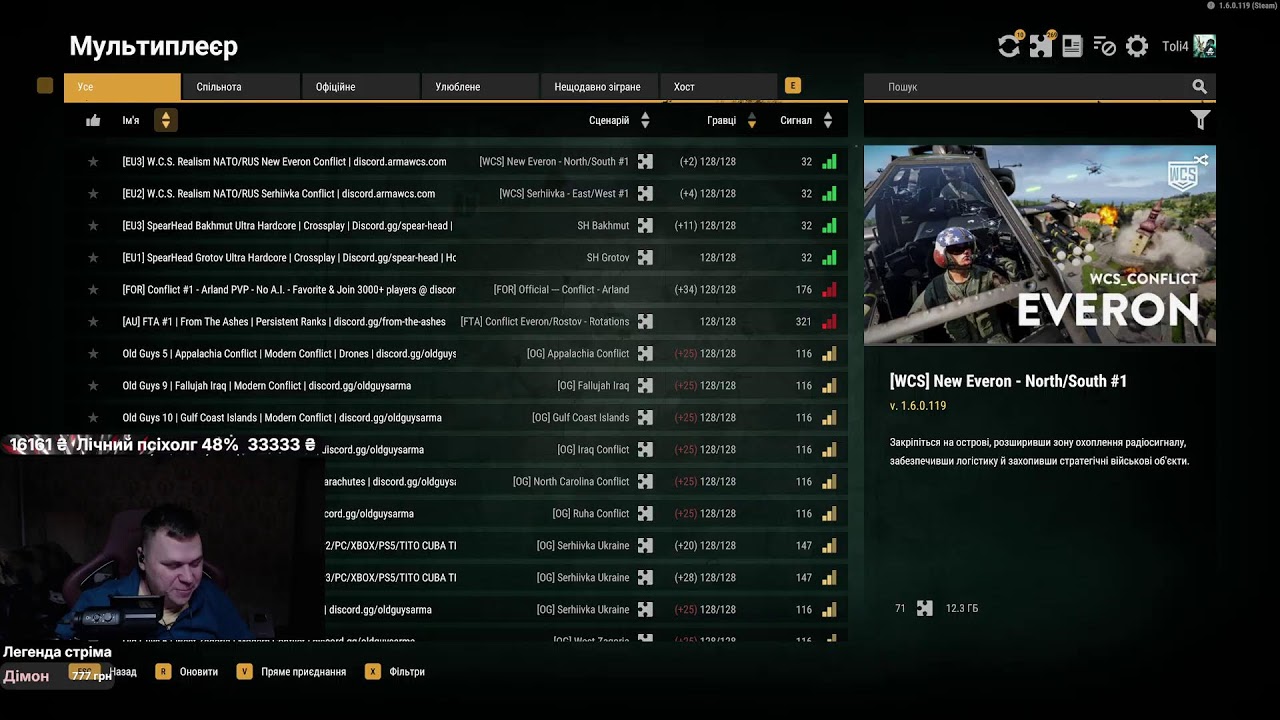Refresh the server list via top icon
Viewport: 1280px width, 720px height.
(x=1009, y=46)
